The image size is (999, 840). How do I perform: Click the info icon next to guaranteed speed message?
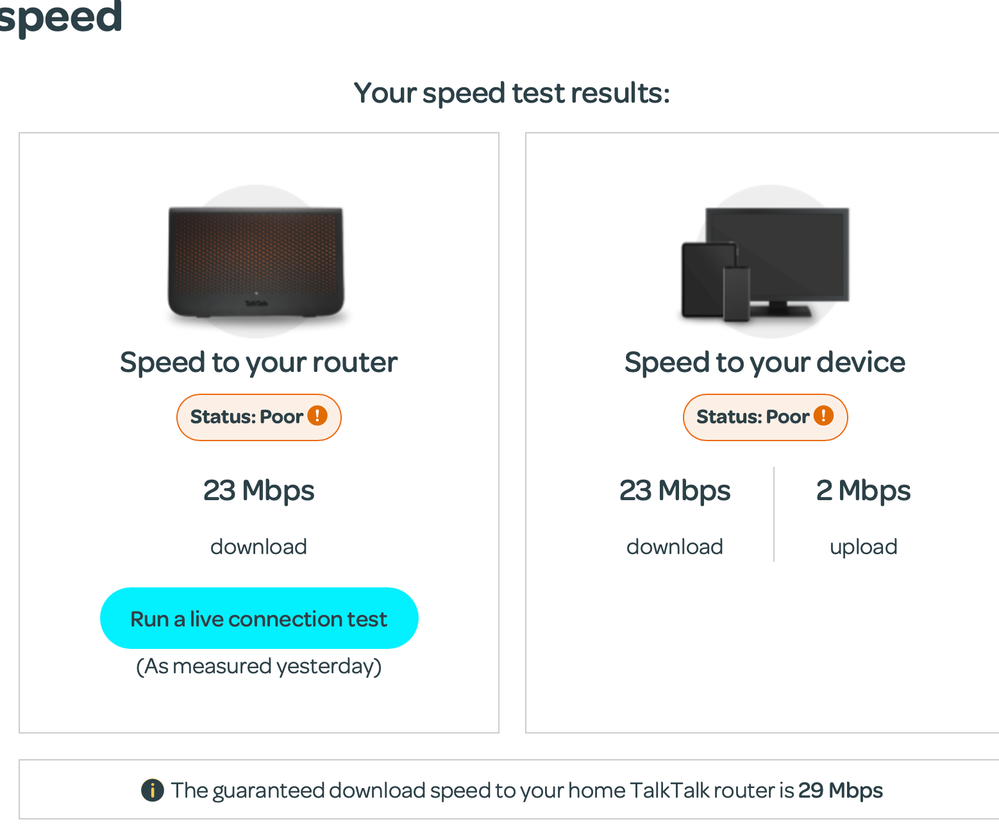(152, 790)
